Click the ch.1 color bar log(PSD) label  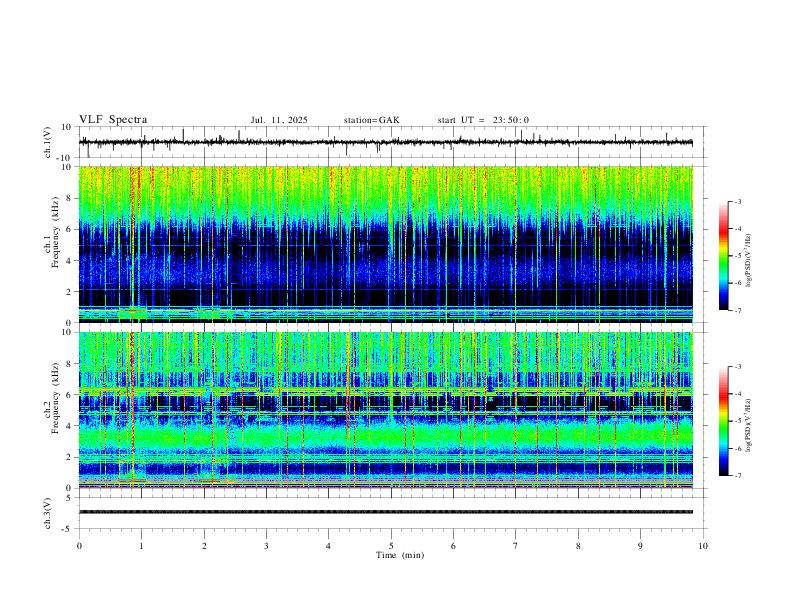749,261
